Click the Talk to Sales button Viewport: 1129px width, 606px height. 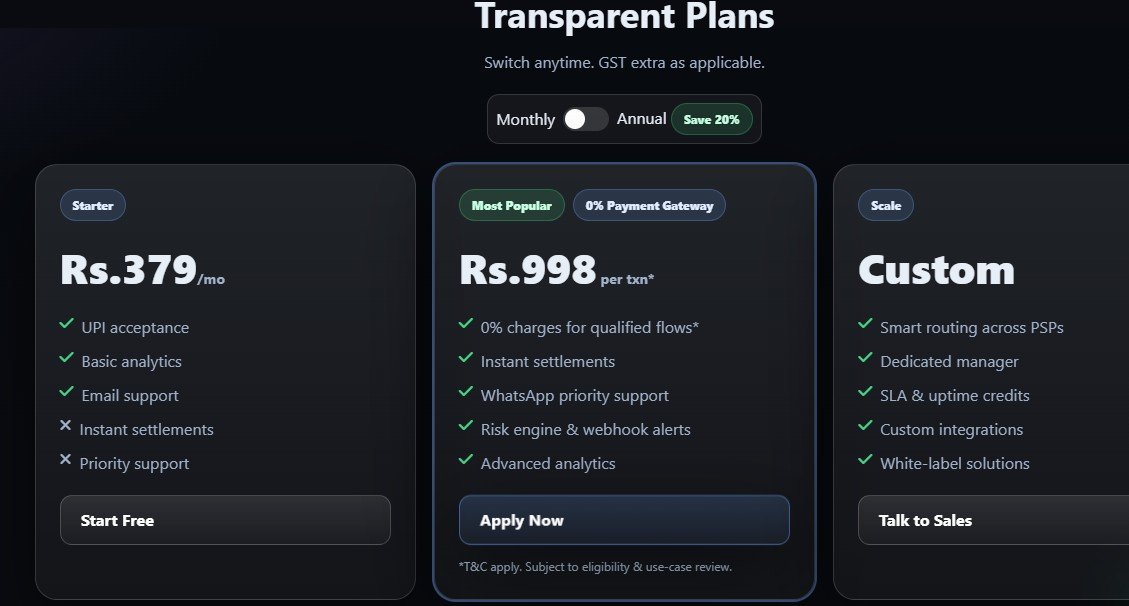pos(992,520)
